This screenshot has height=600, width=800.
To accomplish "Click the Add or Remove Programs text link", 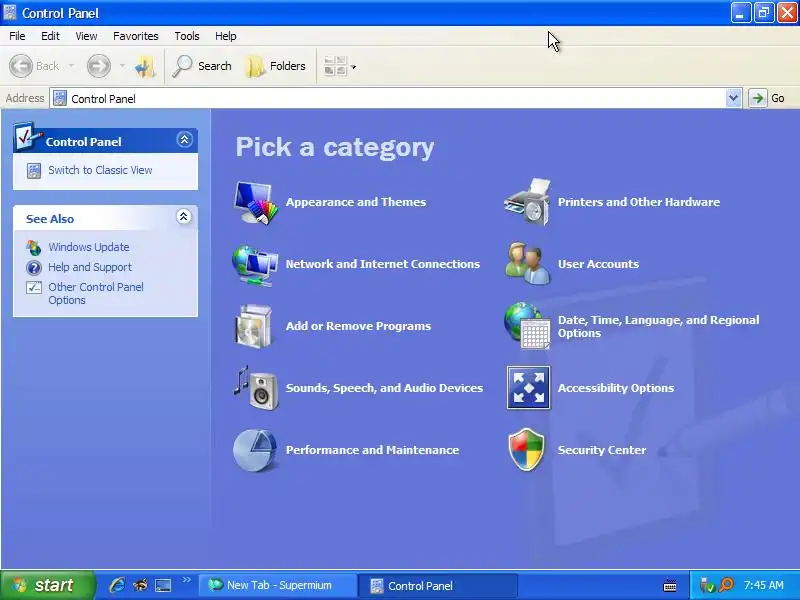I will (358, 326).
